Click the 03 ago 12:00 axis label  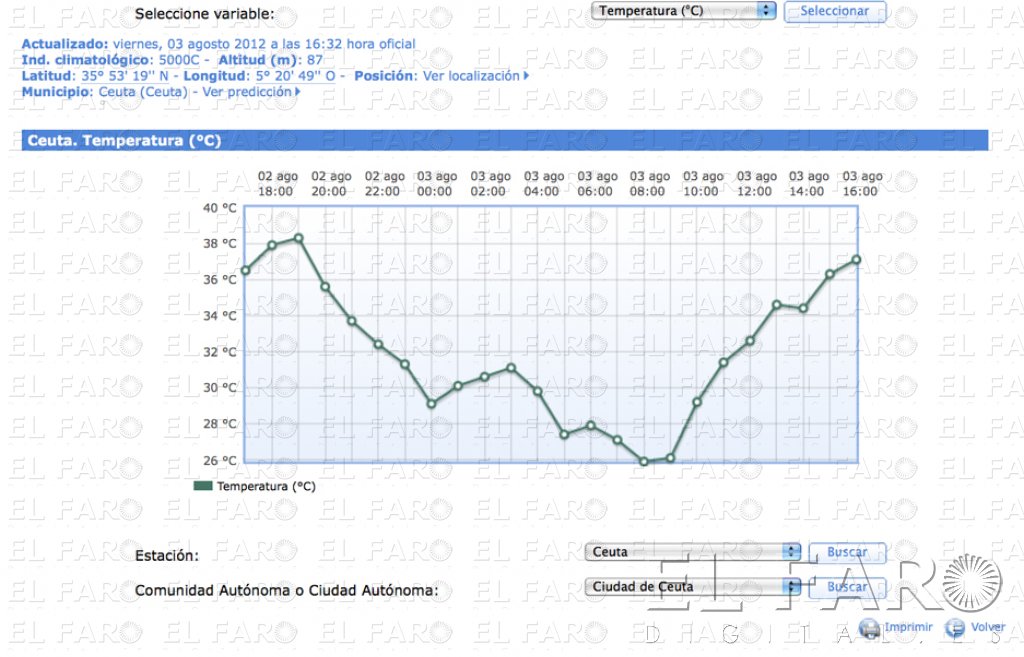point(756,184)
